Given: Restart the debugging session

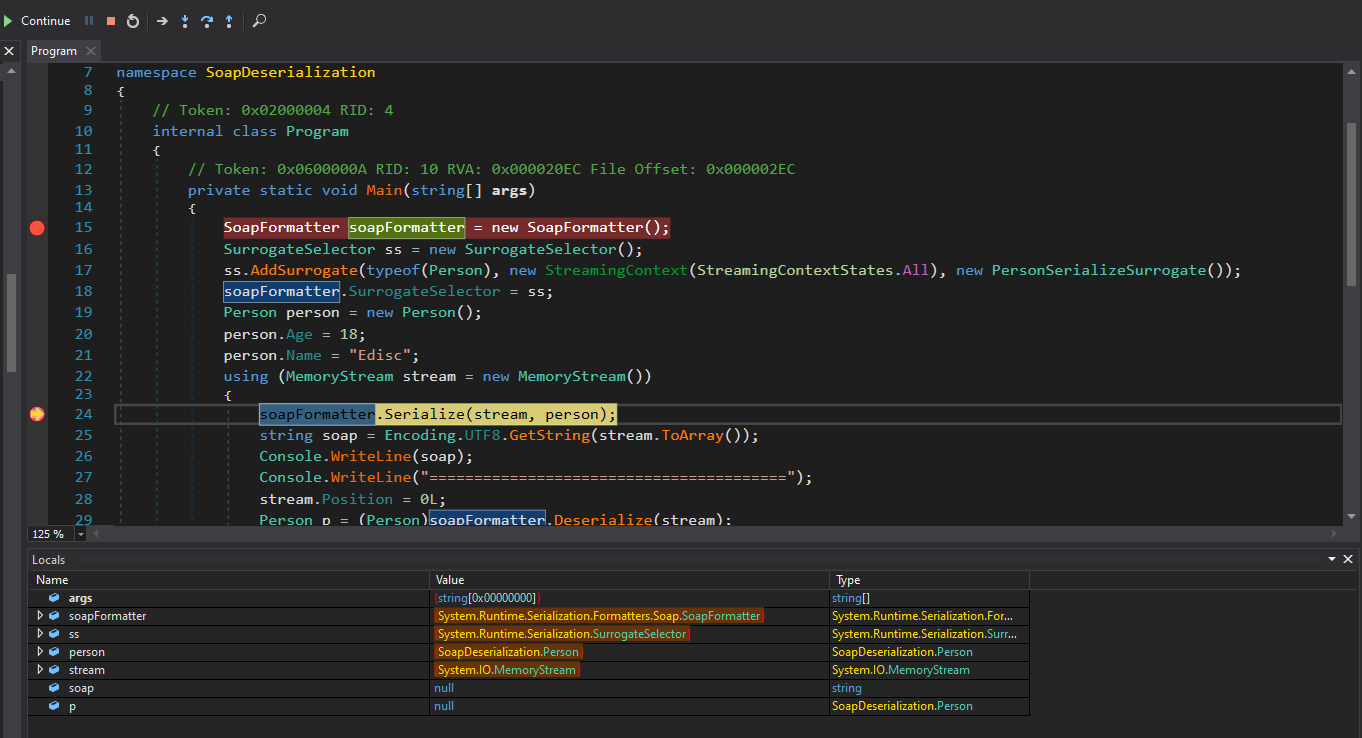Looking at the screenshot, I should pos(132,21).
